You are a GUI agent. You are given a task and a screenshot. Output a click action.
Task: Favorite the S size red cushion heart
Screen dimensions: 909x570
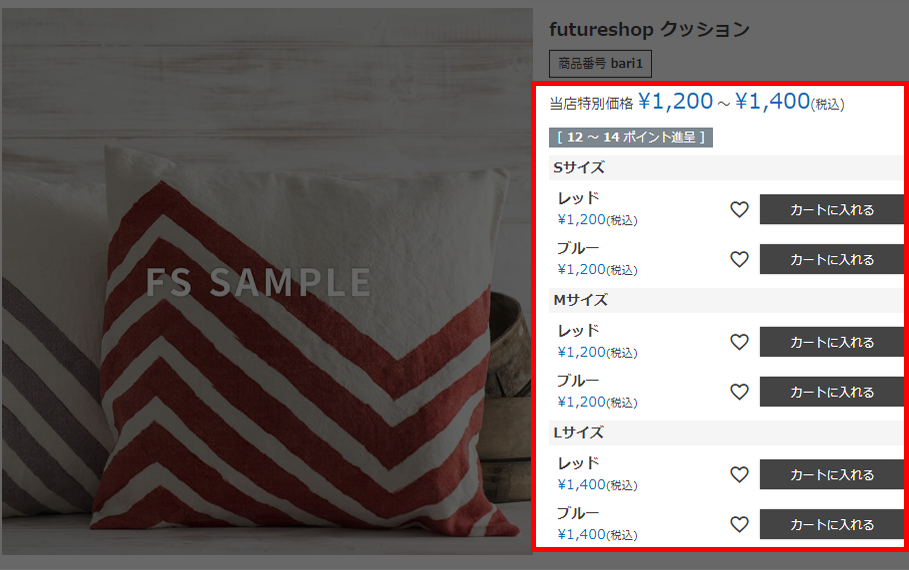[x=739, y=209]
